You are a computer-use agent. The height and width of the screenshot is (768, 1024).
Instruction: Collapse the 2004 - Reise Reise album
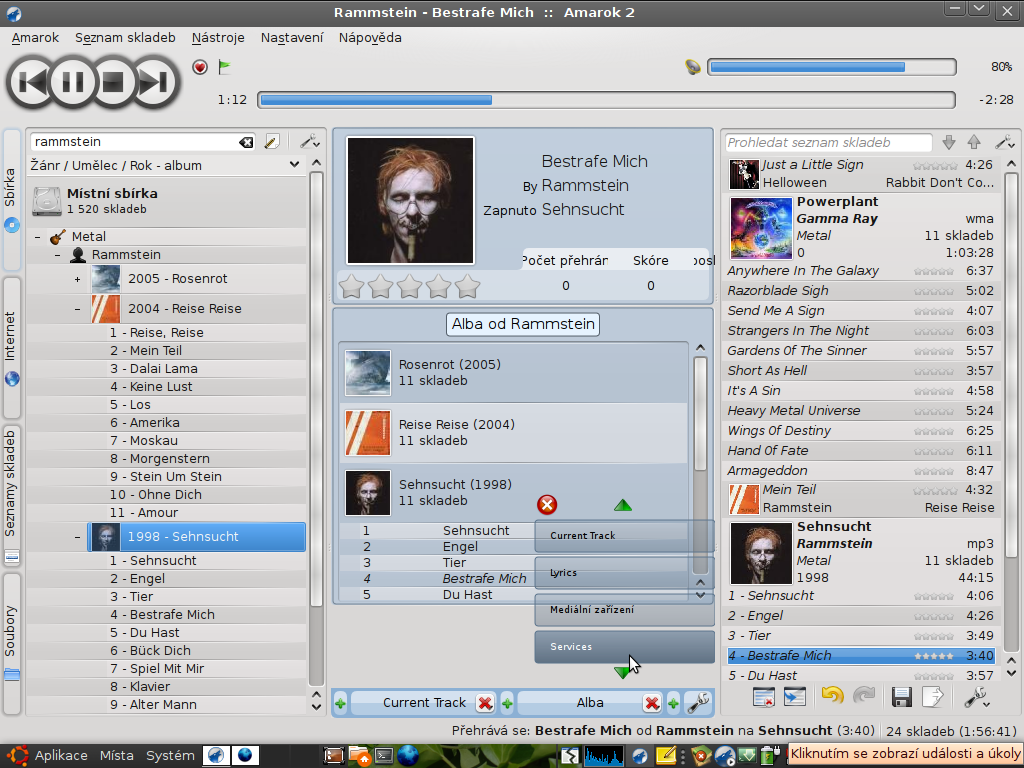point(77,309)
